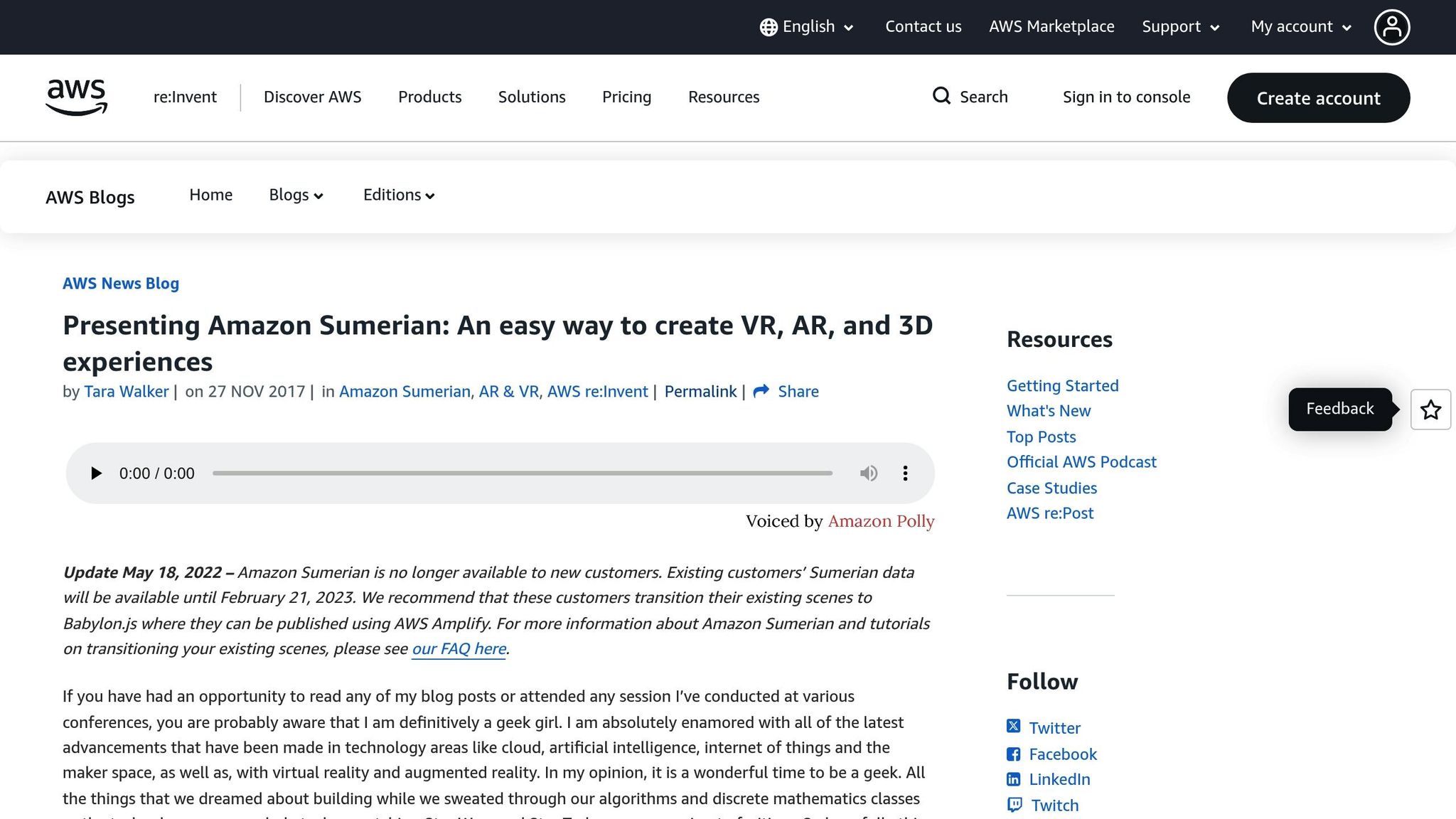Open the Facebook follow link

click(x=1062, y=754)
